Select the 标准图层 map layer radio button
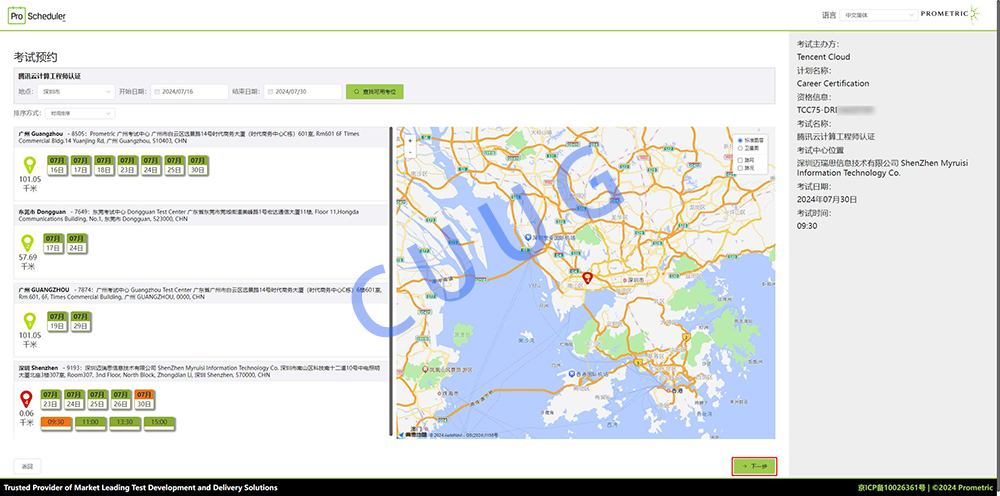 740,140
